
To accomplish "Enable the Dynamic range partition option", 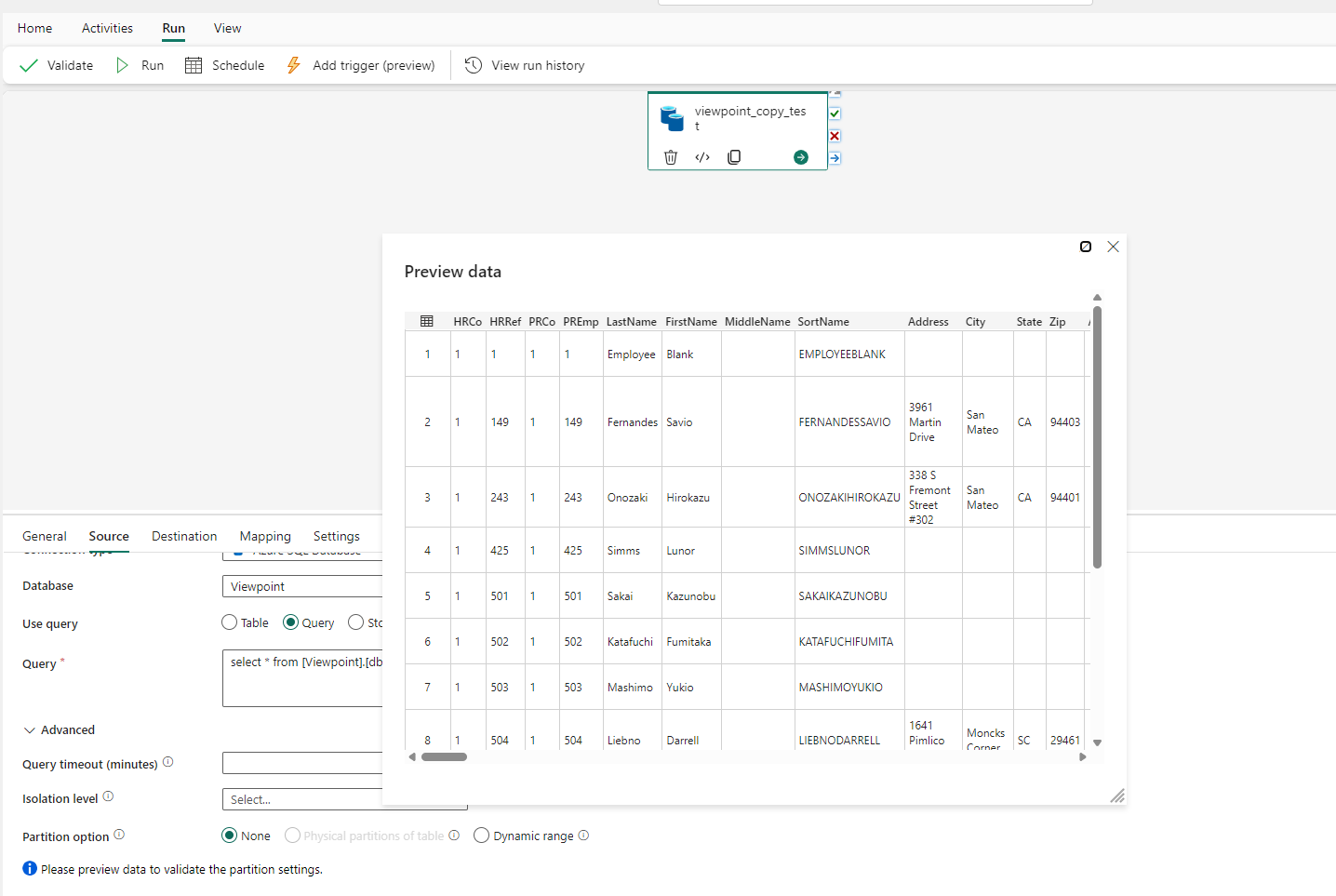I will point(481,836).
